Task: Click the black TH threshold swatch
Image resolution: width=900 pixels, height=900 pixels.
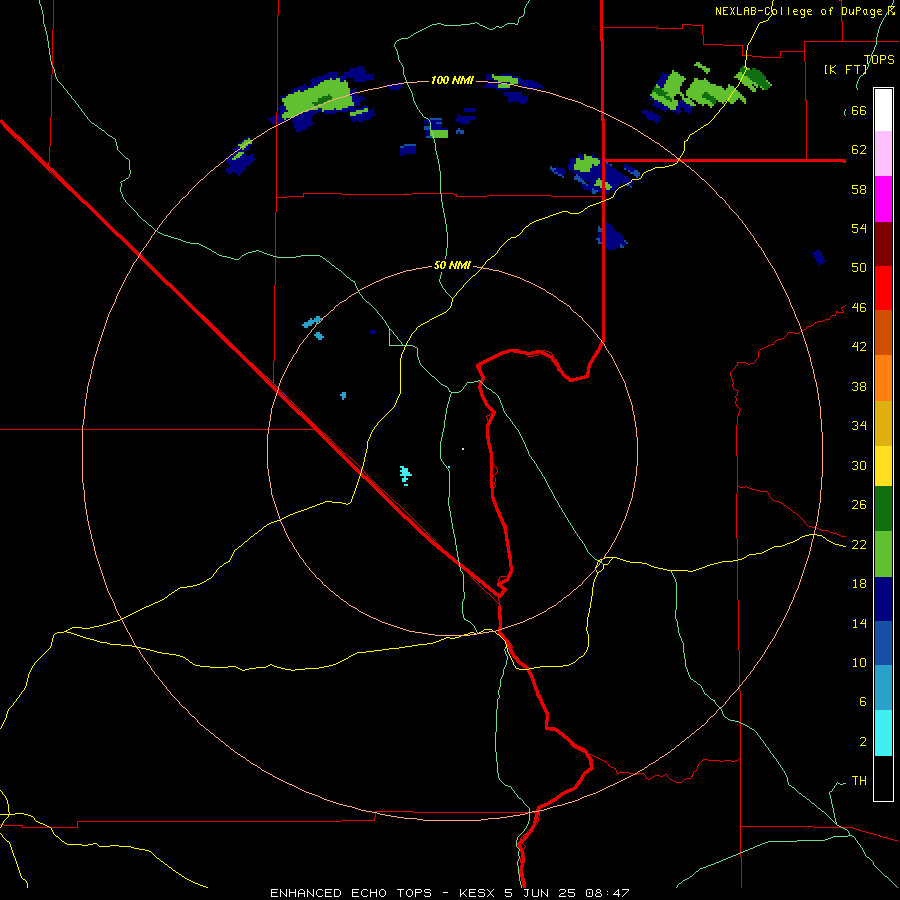Action: coord(883,778)
